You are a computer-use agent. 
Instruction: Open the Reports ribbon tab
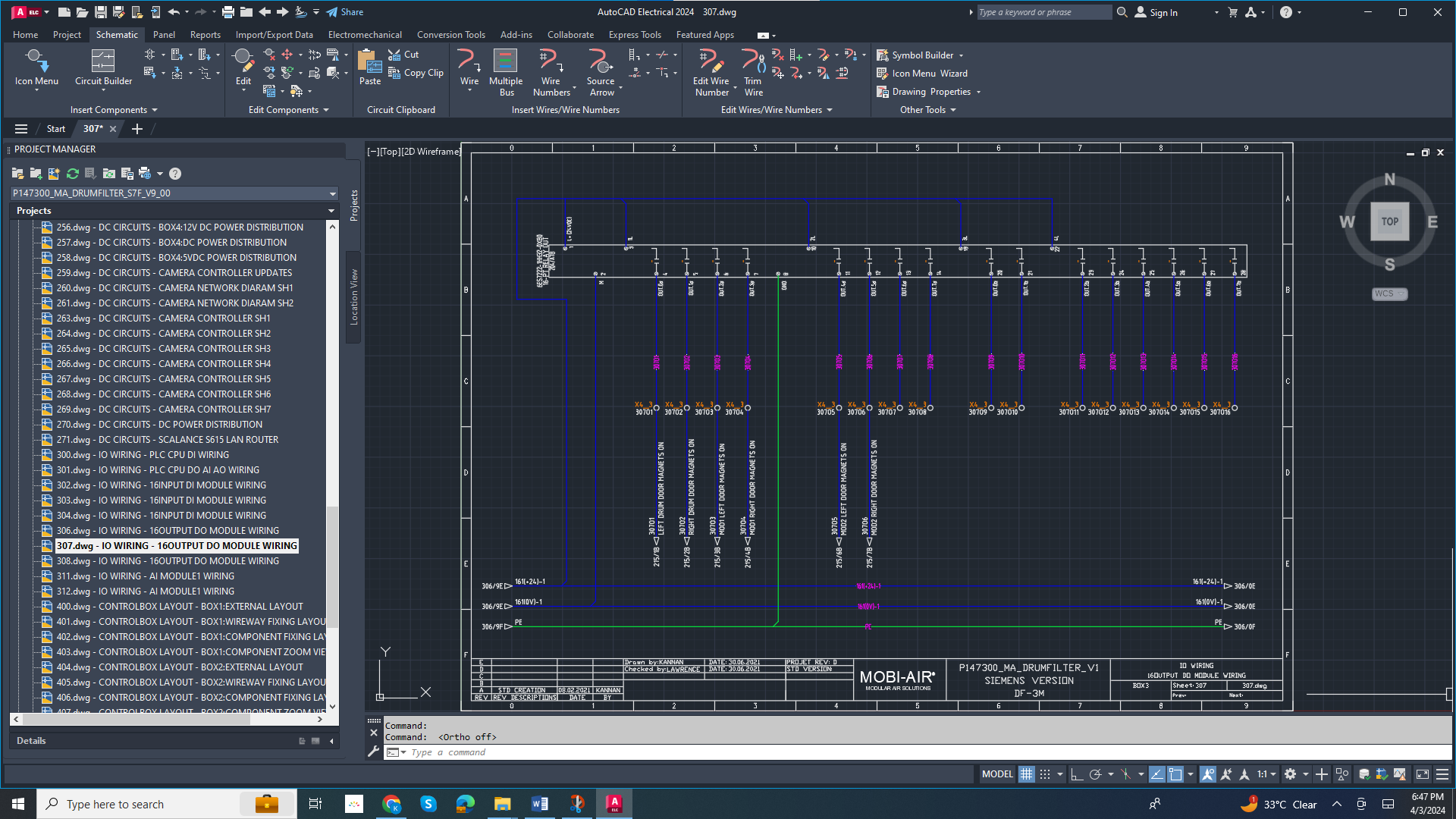tap(205, 35)
